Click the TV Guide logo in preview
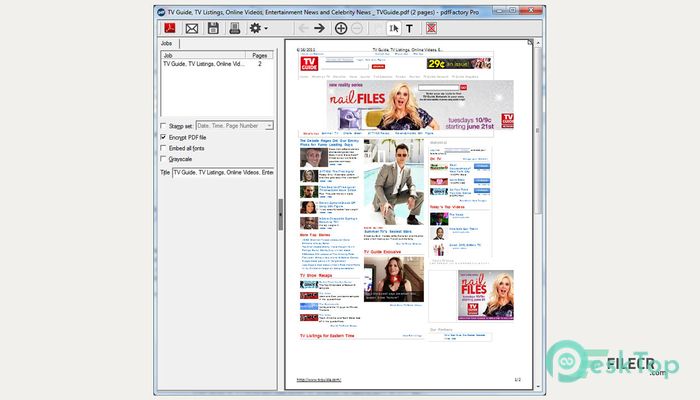The height and width of the screenshot is (400, 700). coord(309,63)
